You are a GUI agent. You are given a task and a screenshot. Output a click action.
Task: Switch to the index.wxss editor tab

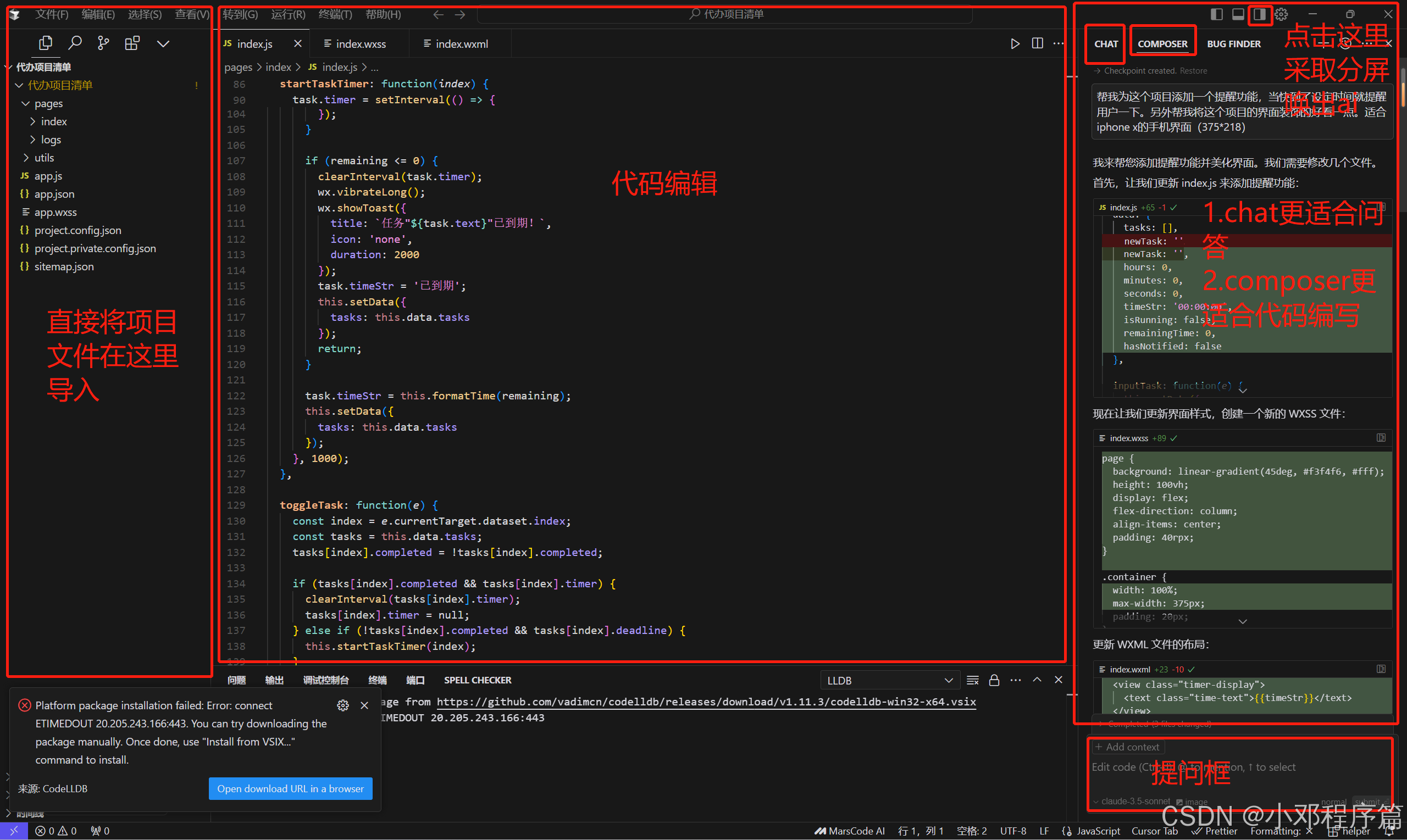pyautogui.click(x=361, y=43)
